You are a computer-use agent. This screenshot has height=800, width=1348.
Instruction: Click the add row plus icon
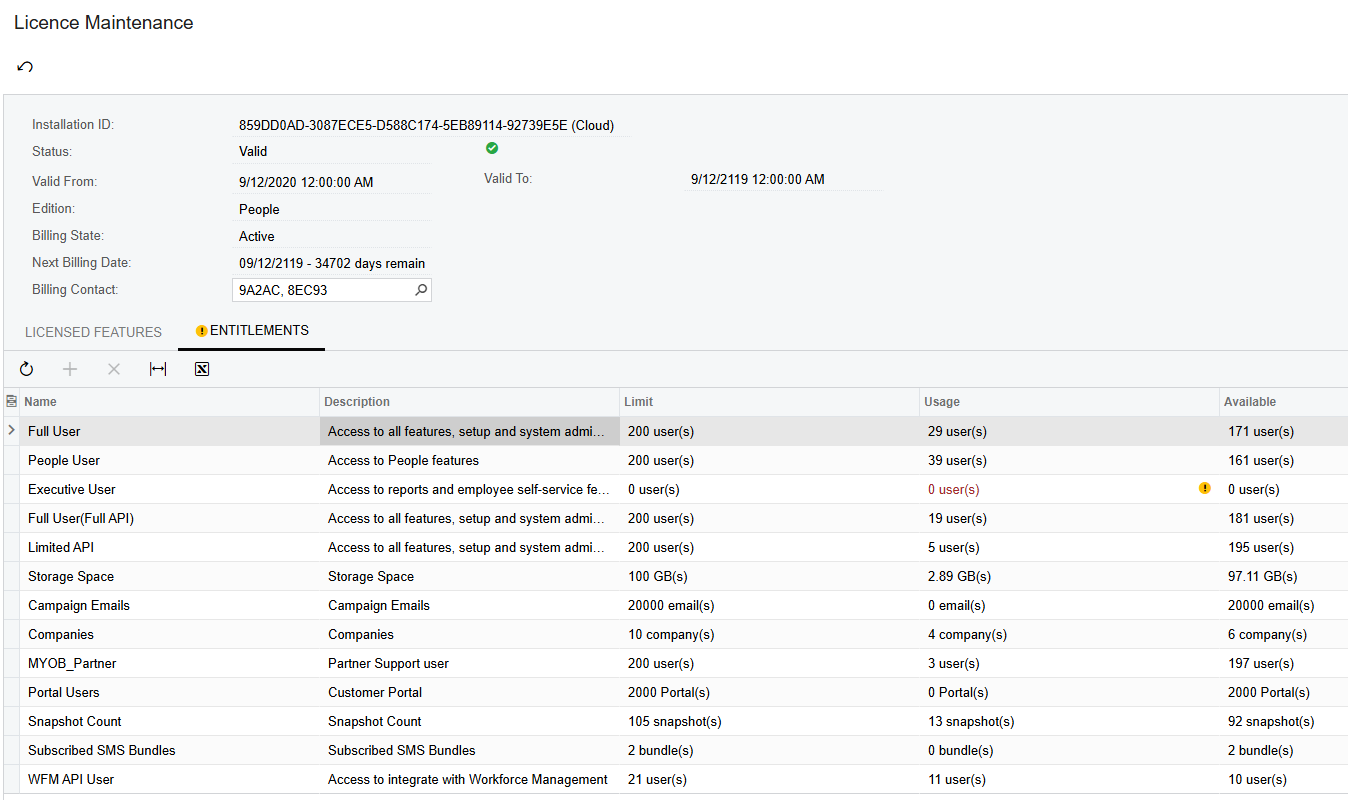[70, 369]
